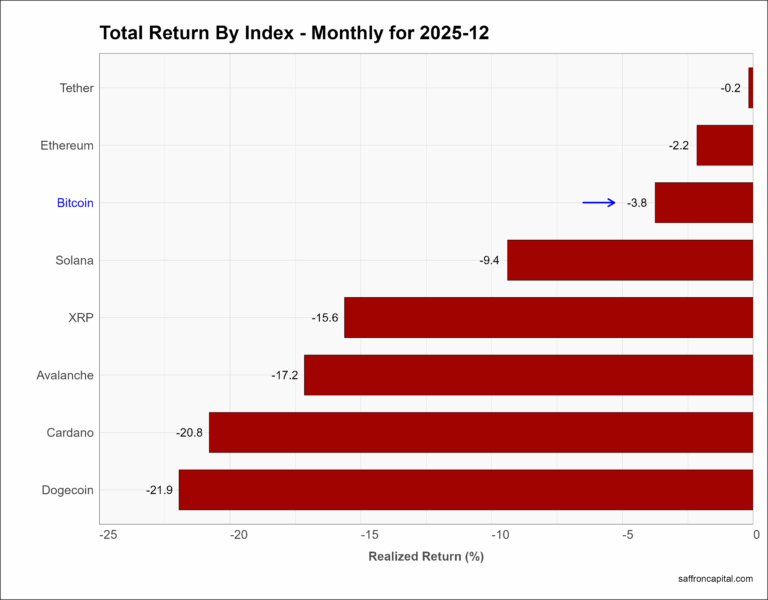Click the blue Bitcoin axis label

[75, 203]
